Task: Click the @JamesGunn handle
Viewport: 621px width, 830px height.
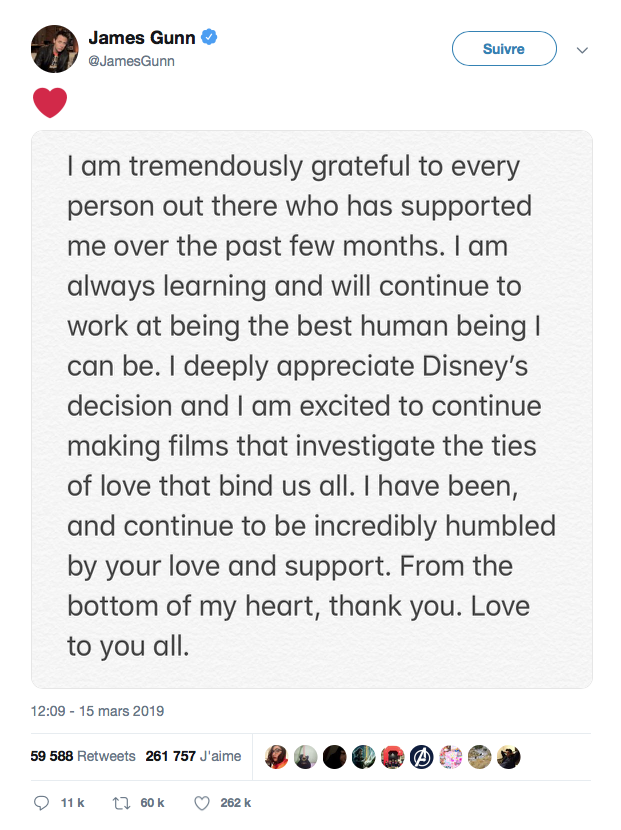Action: tap(131, 61)
